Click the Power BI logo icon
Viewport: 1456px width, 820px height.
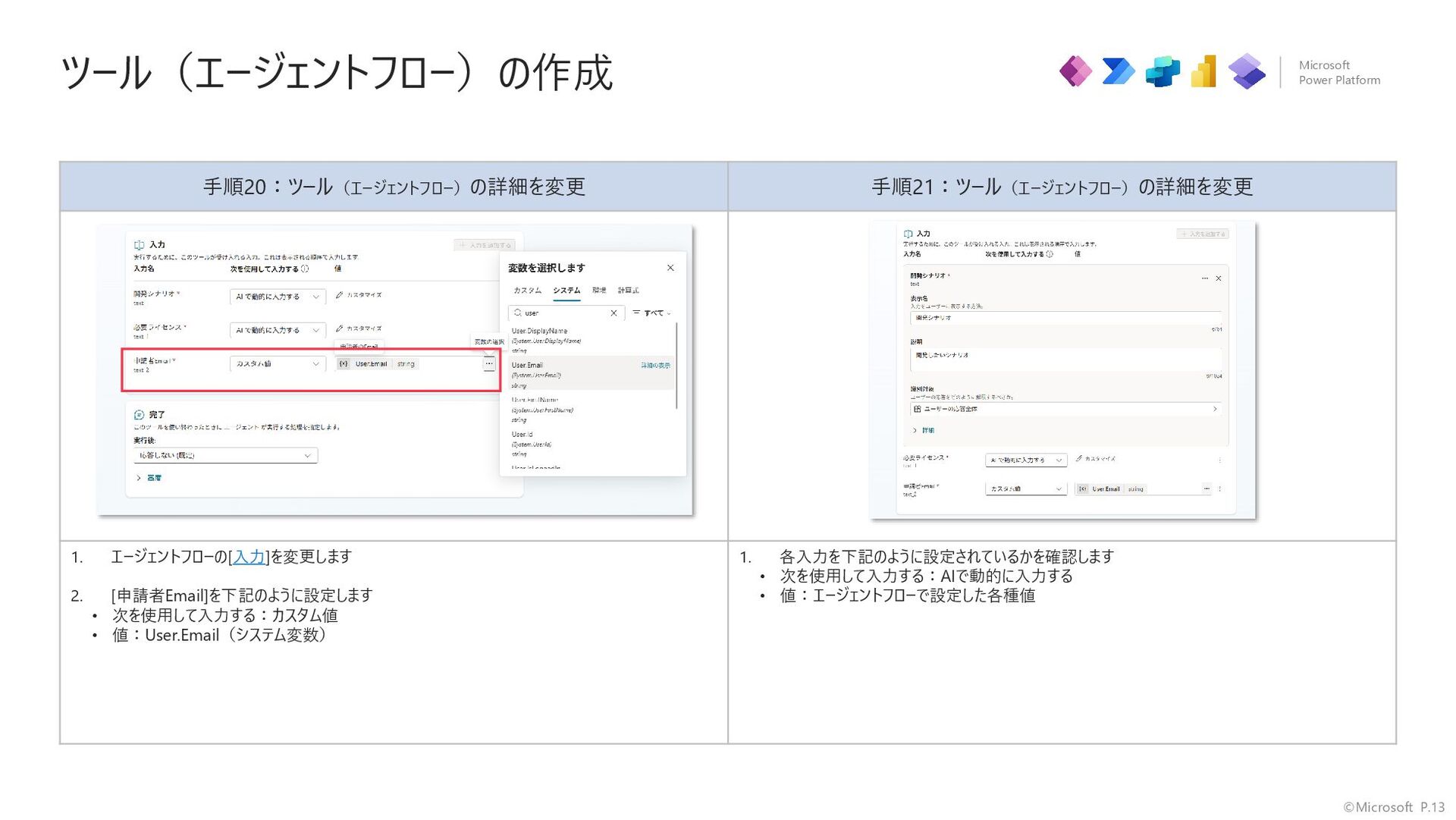(1204, 72)
